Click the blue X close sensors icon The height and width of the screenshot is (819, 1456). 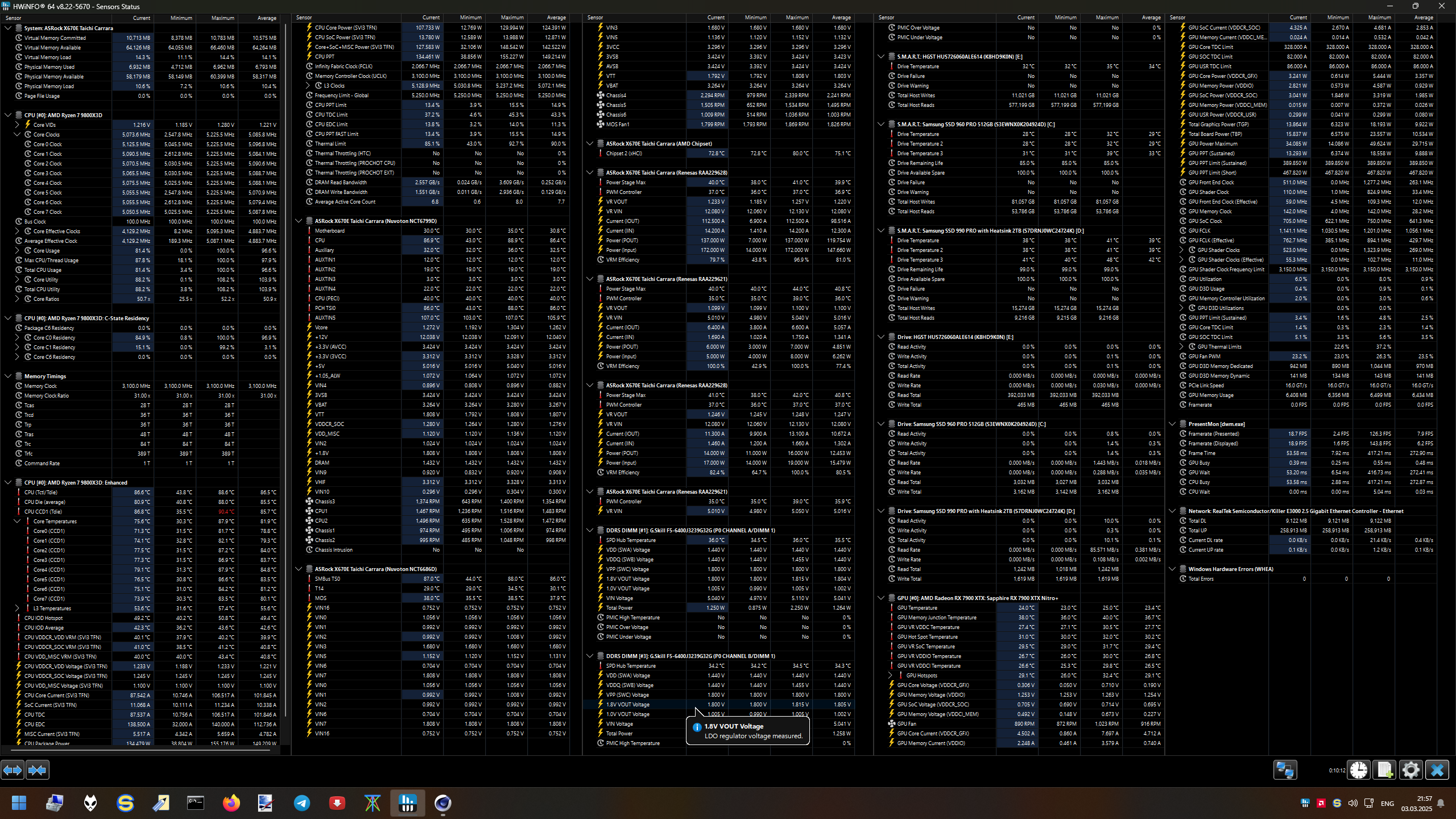pyautogui.click(x=1437, y=770)
